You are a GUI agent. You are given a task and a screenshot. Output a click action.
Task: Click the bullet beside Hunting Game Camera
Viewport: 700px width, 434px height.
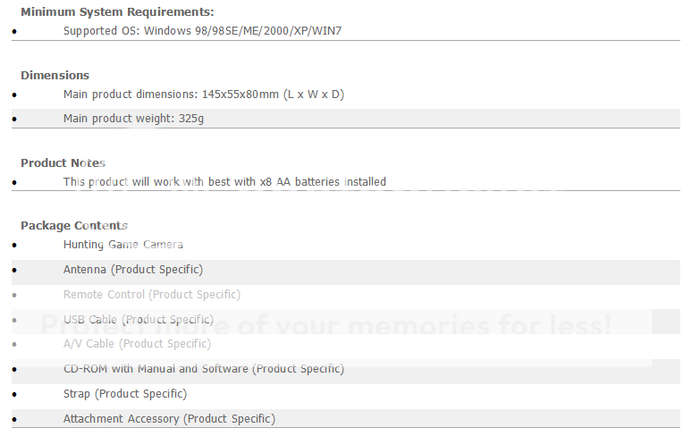[15, 245]
